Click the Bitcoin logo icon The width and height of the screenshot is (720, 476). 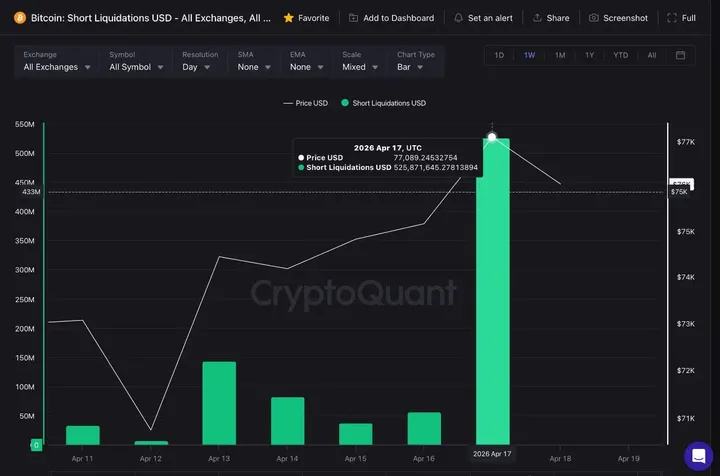point(20,18)
